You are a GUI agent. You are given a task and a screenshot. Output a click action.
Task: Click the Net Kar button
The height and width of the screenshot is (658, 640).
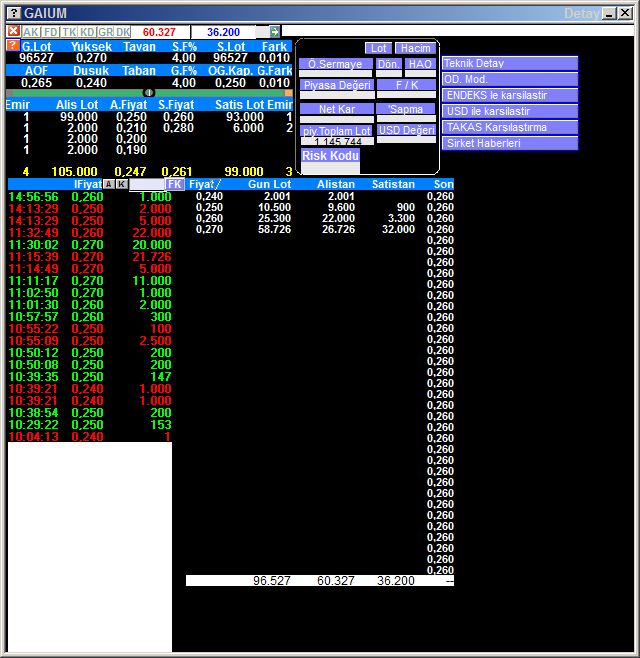pyautogui.click(x=337, y=109)
